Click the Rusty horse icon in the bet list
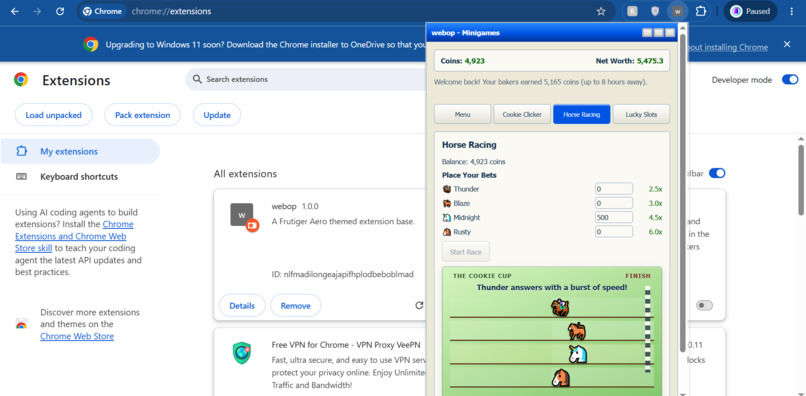This screenshot has width=806, height=396. coord(447,232)
